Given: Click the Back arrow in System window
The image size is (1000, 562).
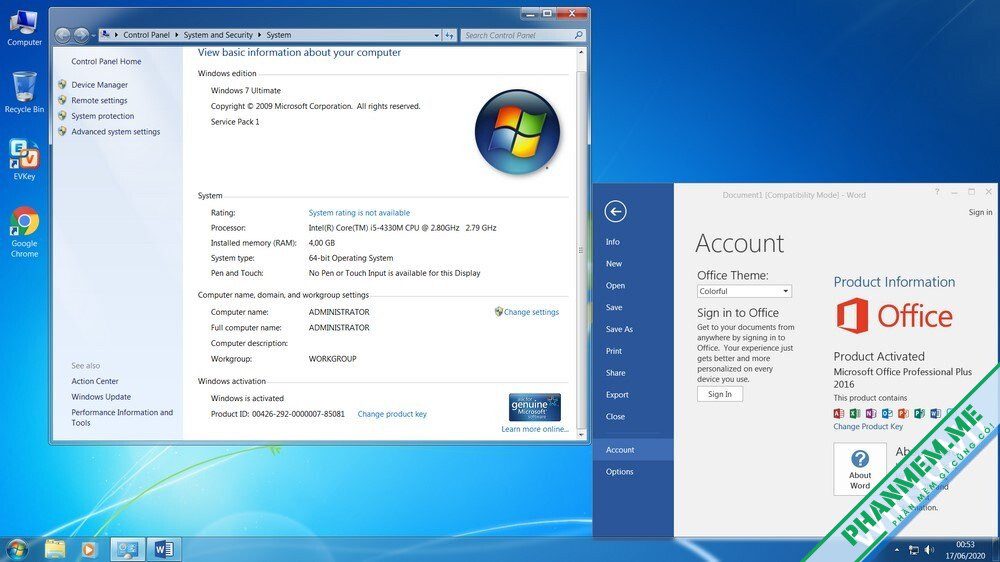Looking at the screenshot, I should tap(62, 35).
